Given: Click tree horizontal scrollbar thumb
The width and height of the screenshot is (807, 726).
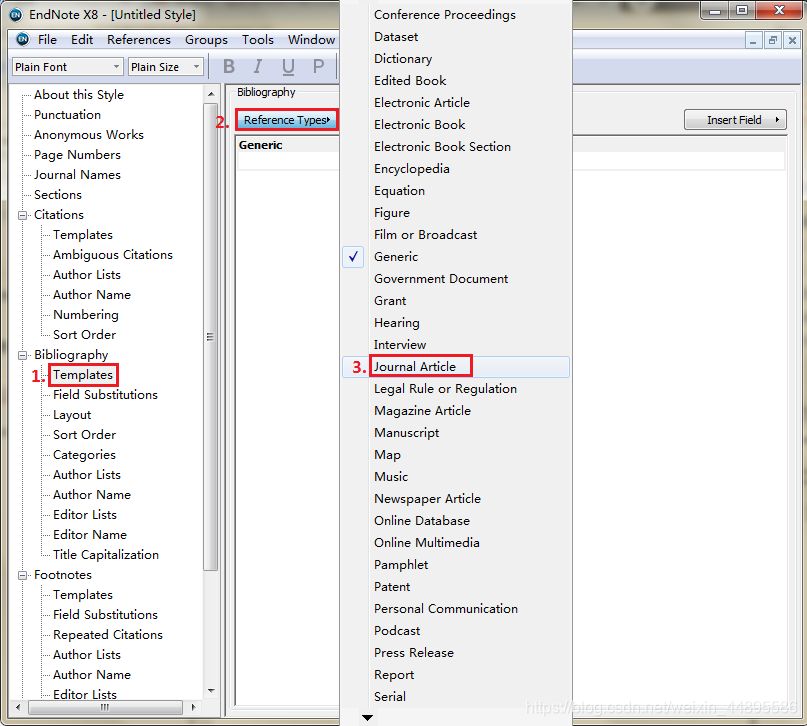Looking at the screenshot, I should point(105,707).
